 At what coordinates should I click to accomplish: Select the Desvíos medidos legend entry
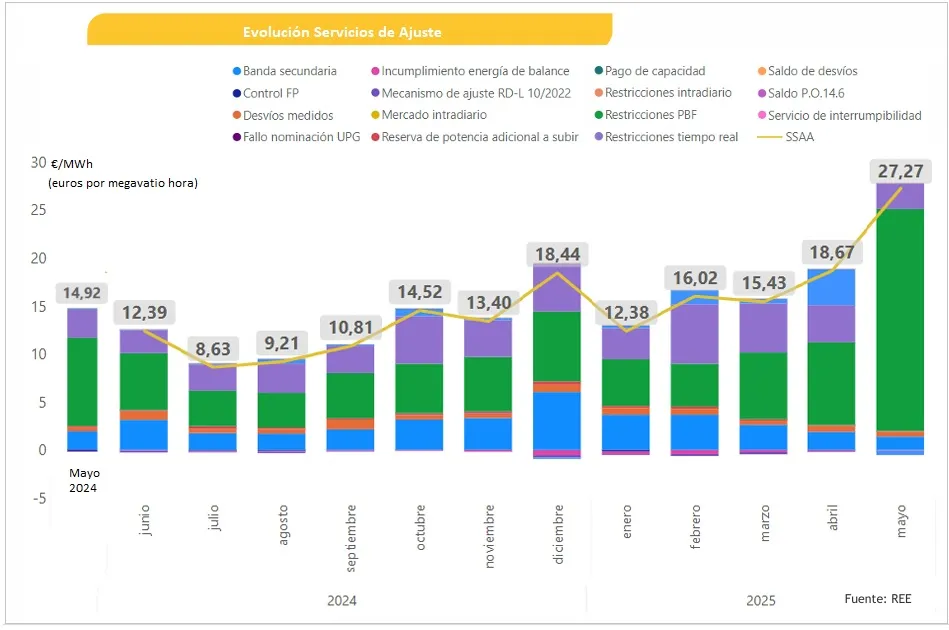tap(283, 115)
